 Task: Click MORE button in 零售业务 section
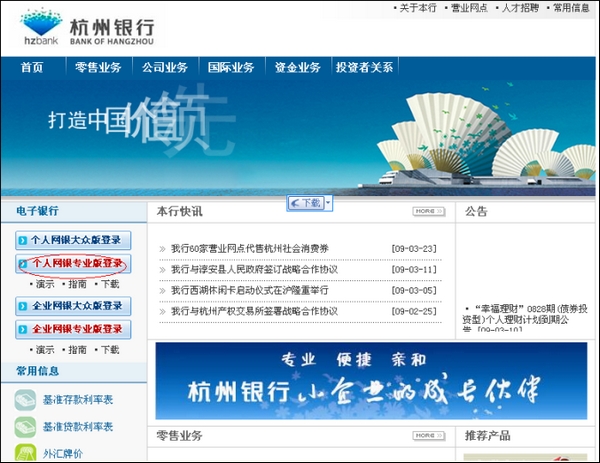(x=429, y=435)
